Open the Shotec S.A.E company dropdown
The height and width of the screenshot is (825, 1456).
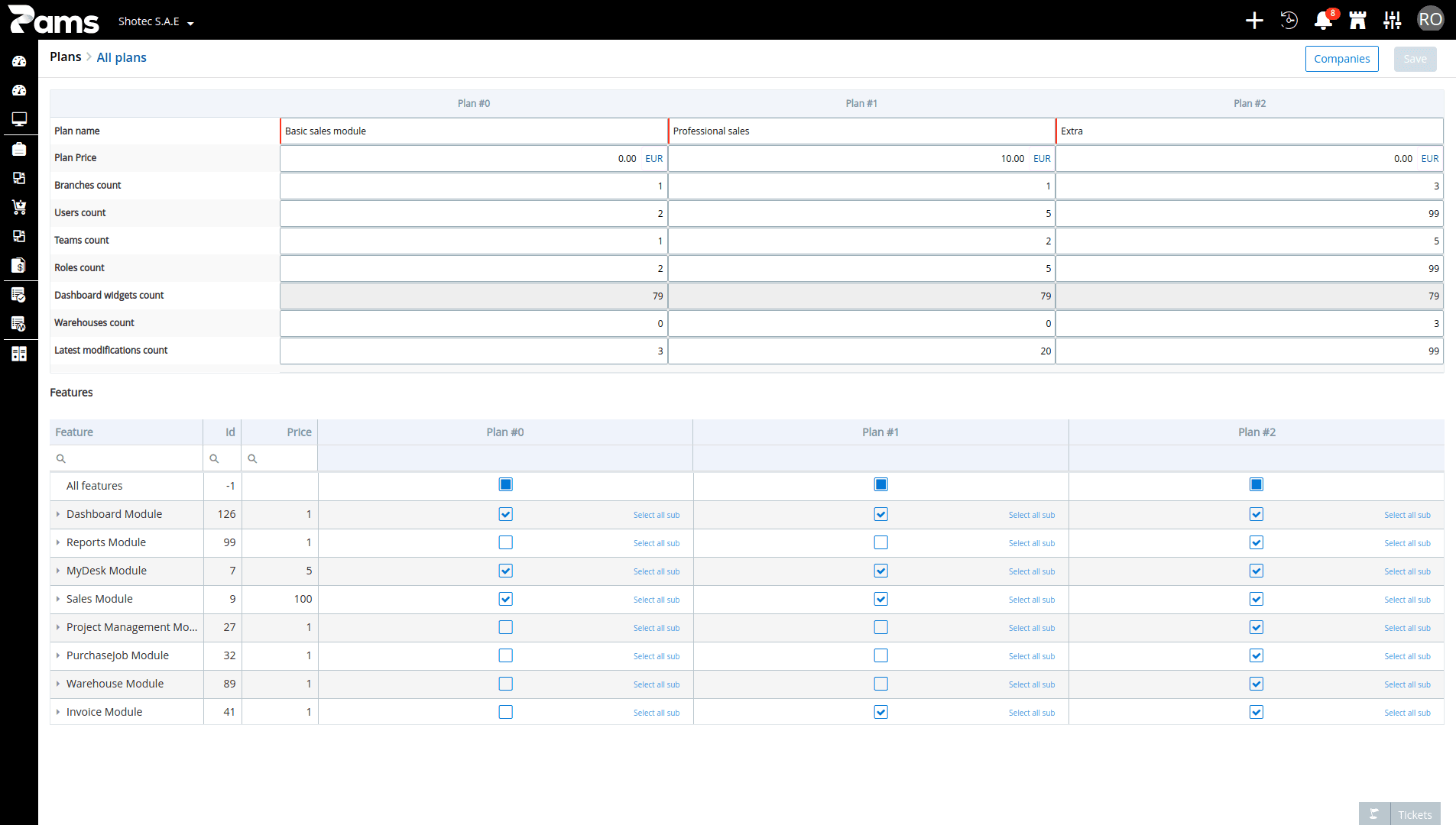[x=156, y=21]
